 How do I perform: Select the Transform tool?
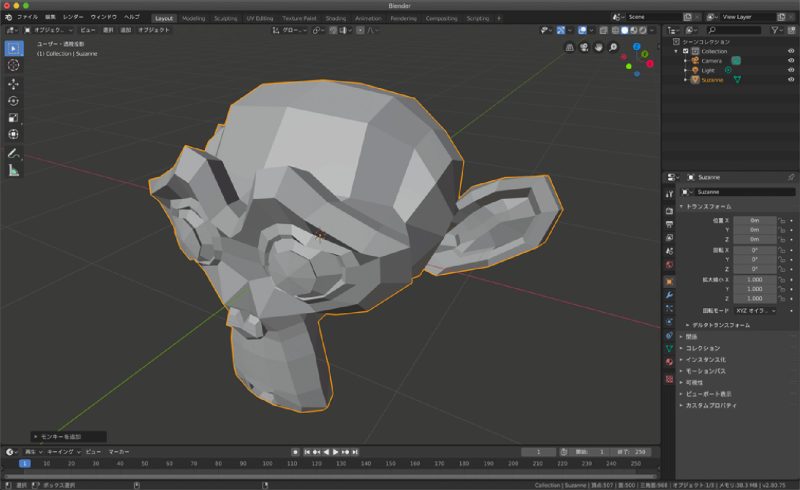pos(14,134)
